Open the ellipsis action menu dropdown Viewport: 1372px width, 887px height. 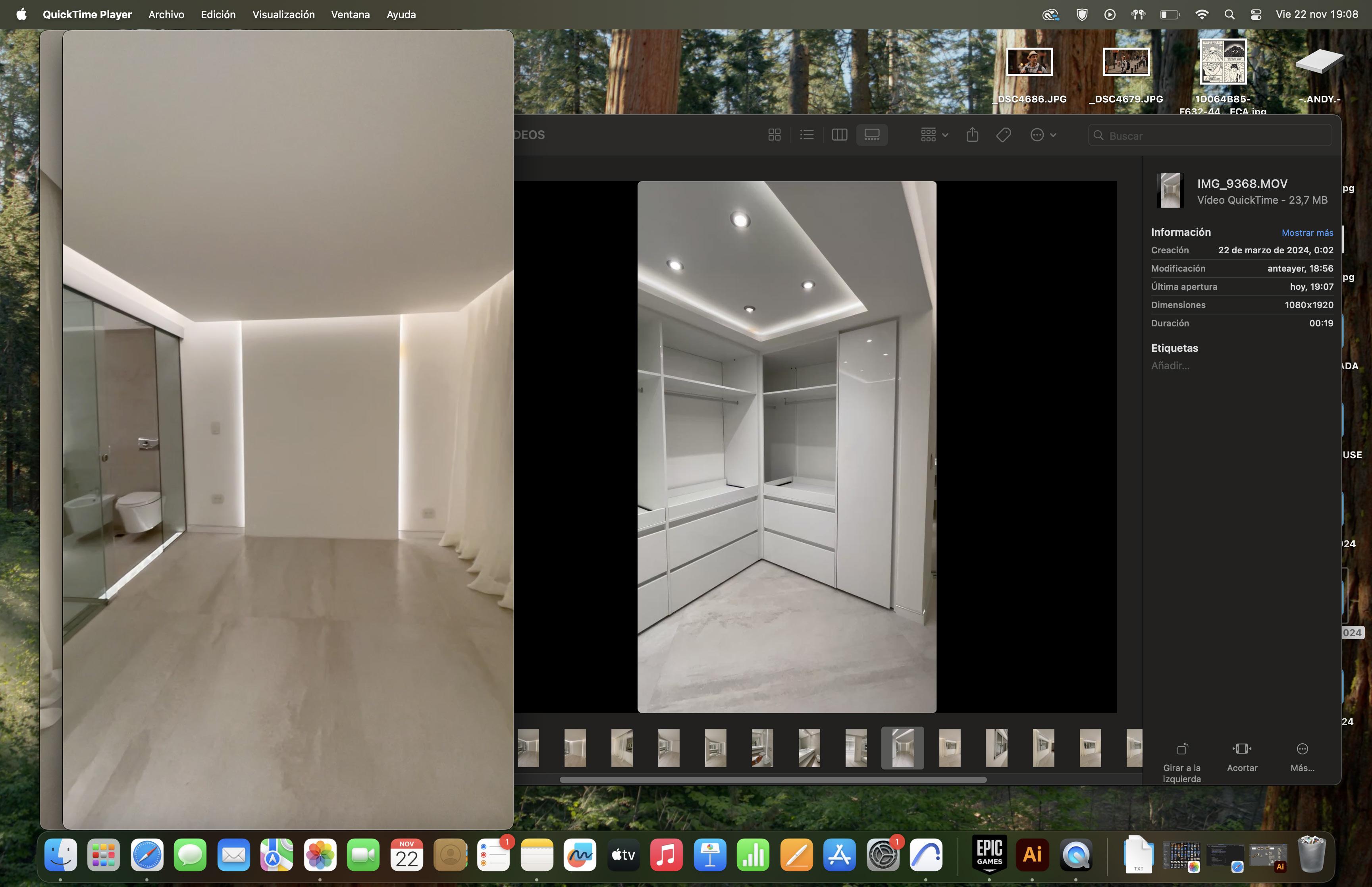coord(1042,135)
